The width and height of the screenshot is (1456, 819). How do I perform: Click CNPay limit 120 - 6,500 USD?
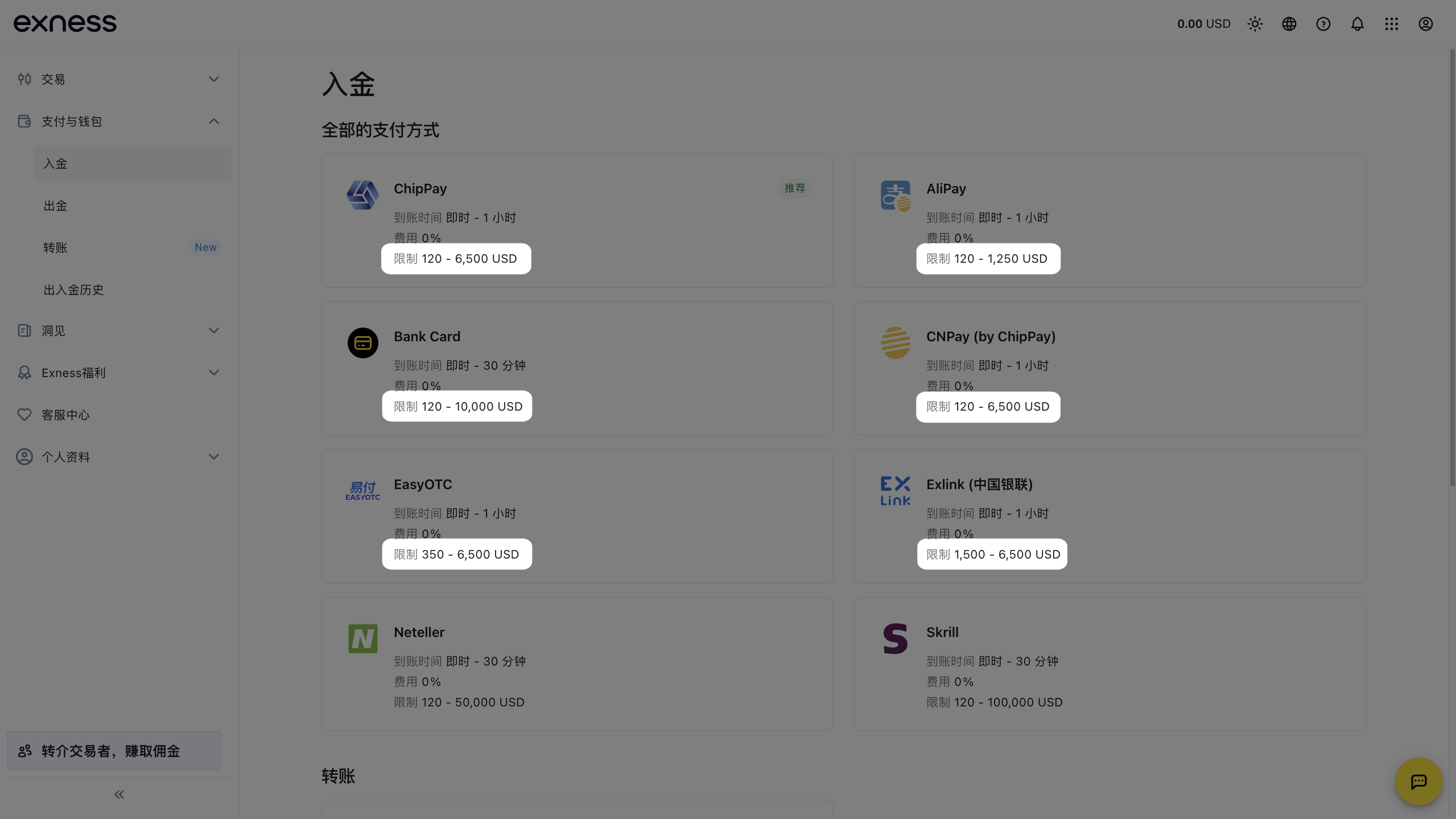[988, 407]
